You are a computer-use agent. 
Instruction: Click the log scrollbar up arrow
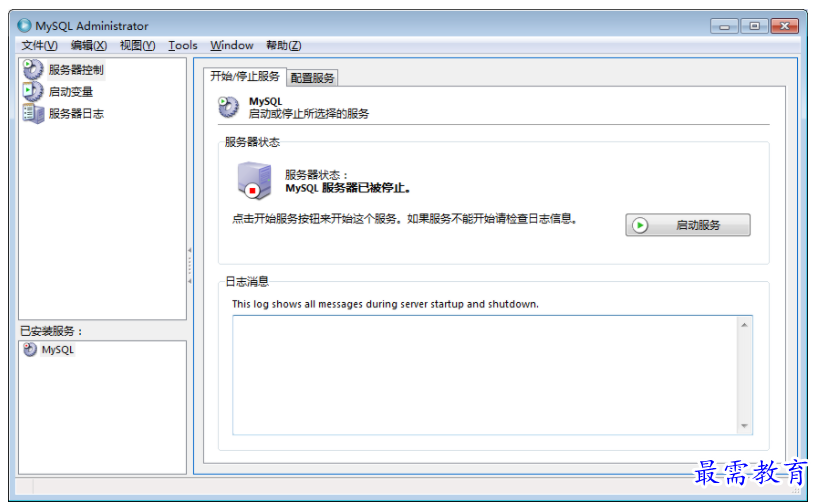[x=744, y=325]
